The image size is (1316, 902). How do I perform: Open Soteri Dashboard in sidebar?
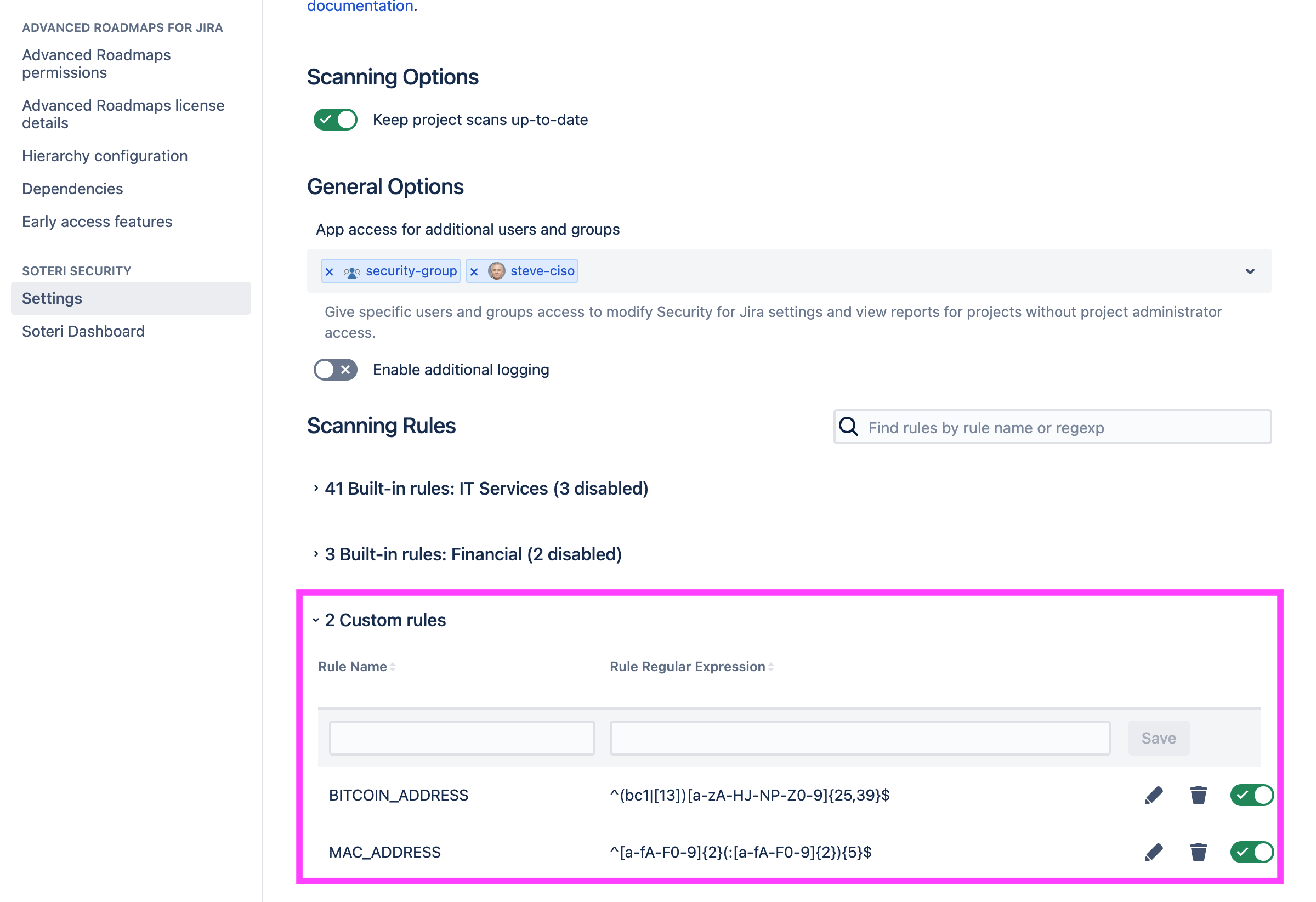tap(83, 331)
